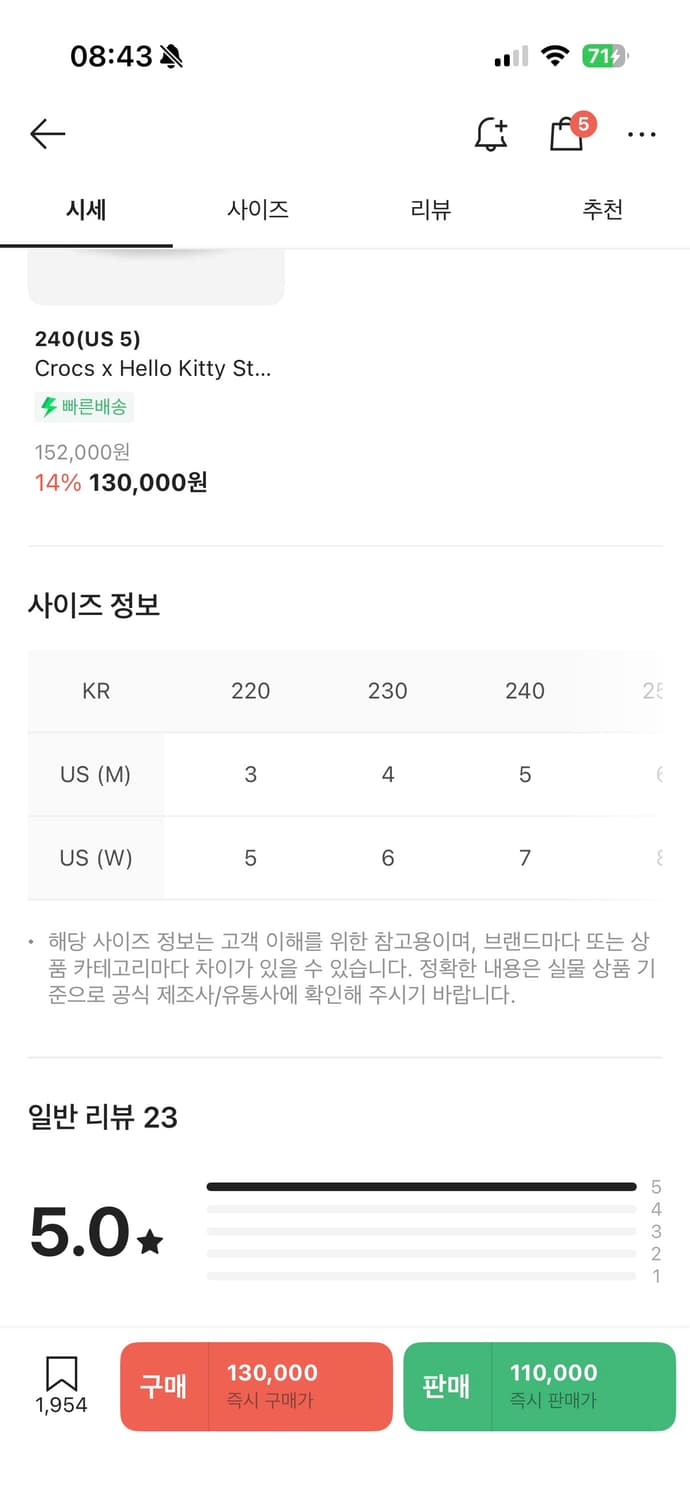Select KR size 240 in size table

(524, 691)
